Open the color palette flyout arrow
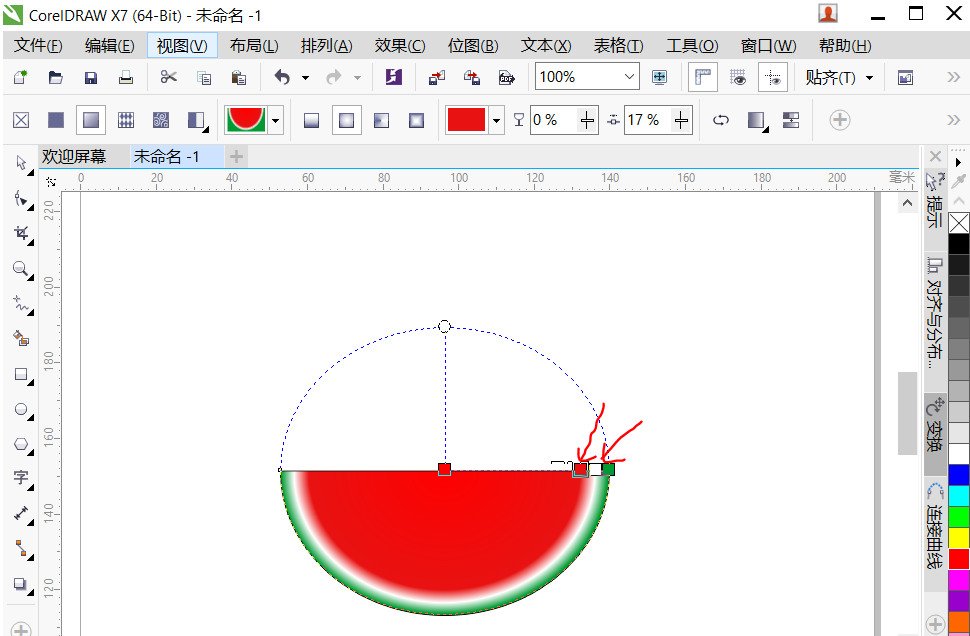This screenshot has width=970, height=636. tap(959, 163)
